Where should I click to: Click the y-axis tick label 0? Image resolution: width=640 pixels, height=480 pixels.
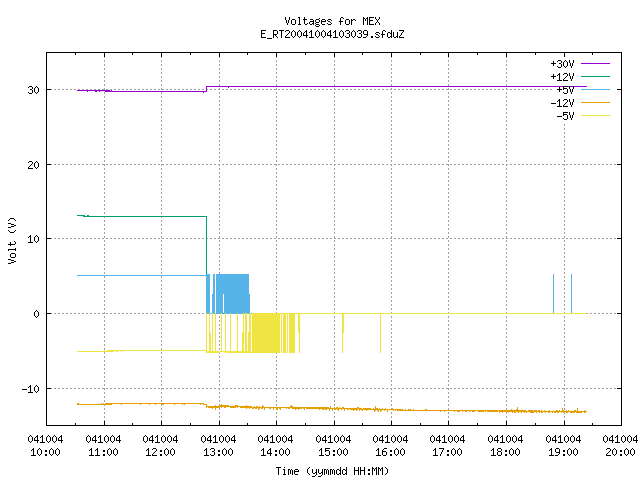coord(36,314)
